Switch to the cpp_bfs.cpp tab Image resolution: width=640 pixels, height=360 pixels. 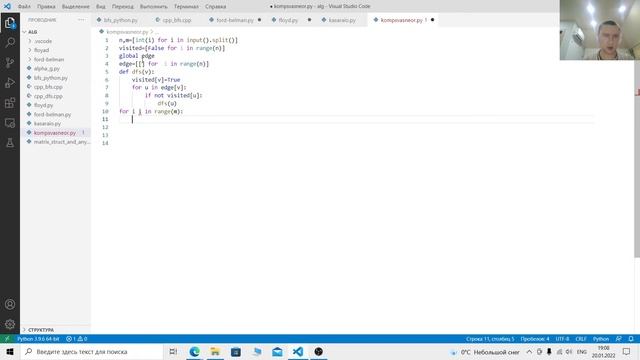point(176,20)
